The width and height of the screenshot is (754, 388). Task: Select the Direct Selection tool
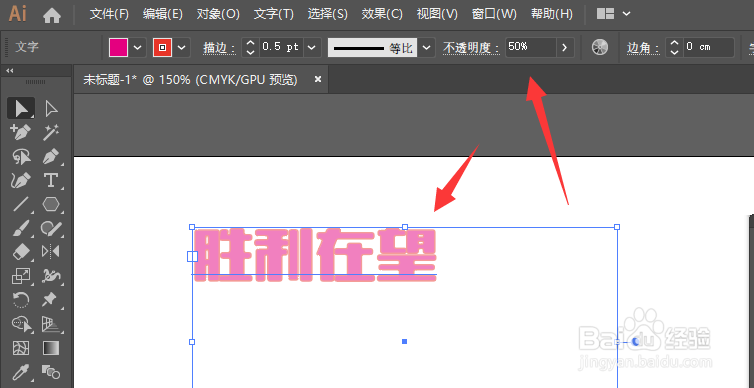coord(50,109)
